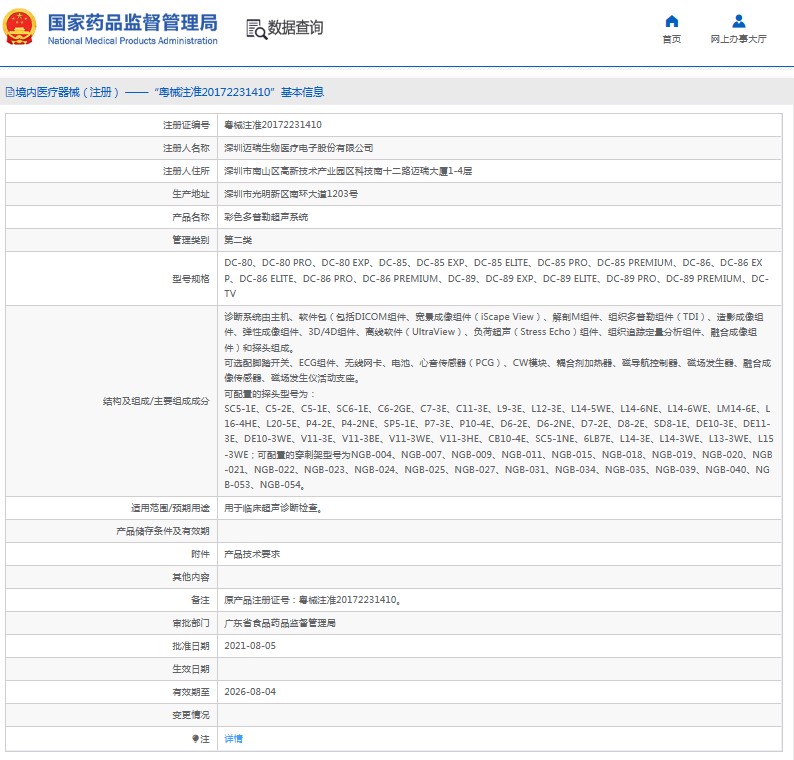Click the 生产地址 row label

pos(191,194)
